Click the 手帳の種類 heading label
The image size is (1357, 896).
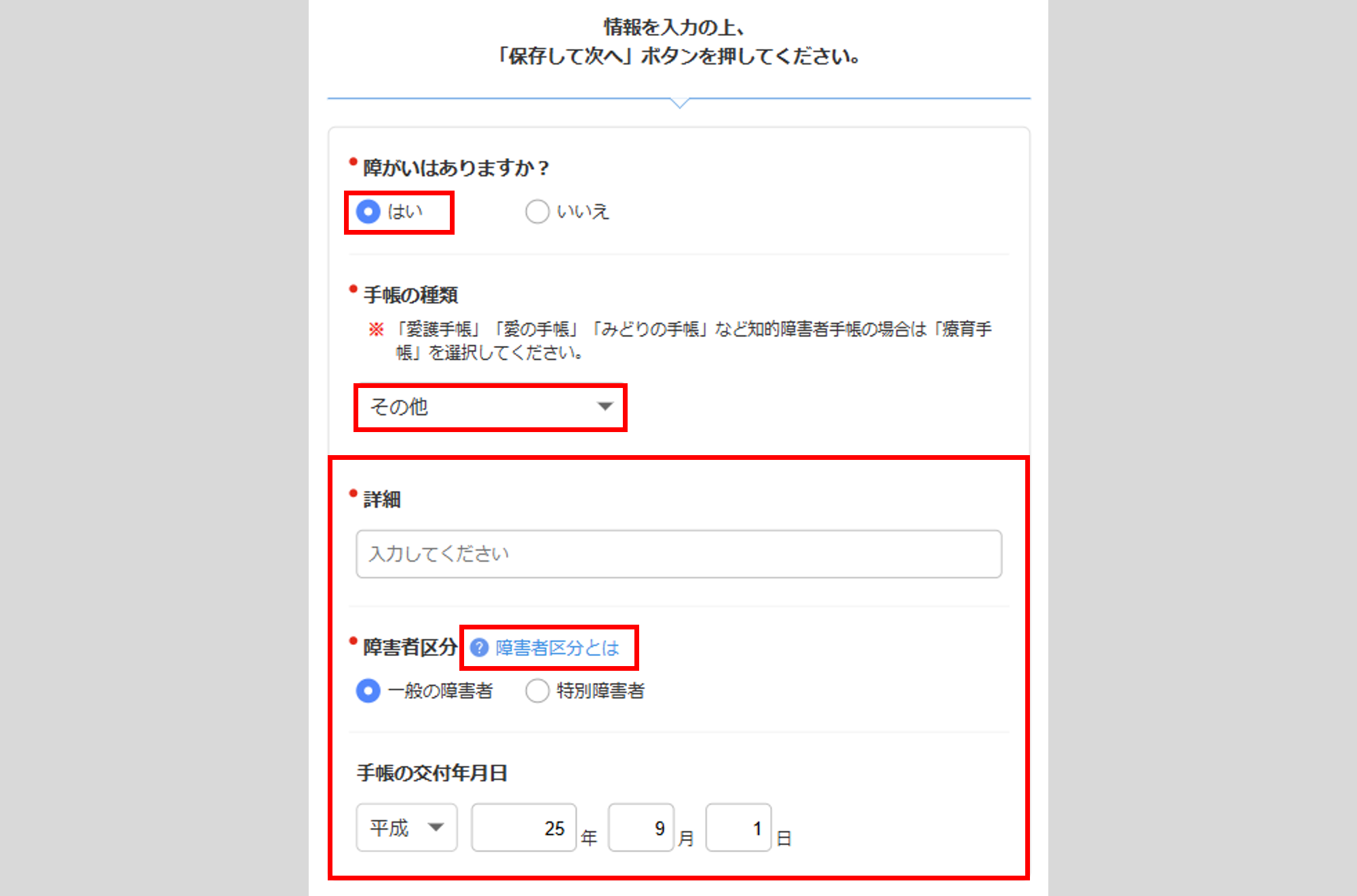click(410, 295)
